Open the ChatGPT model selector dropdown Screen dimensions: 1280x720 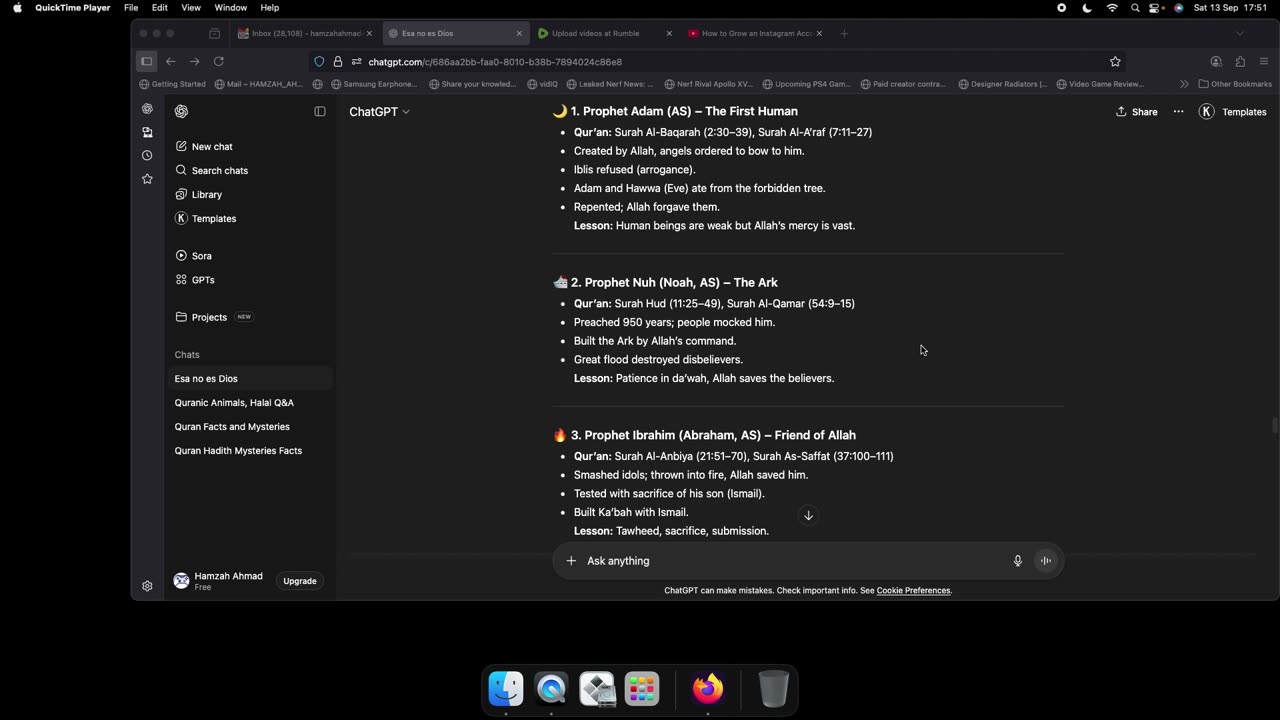coord(379,112)
